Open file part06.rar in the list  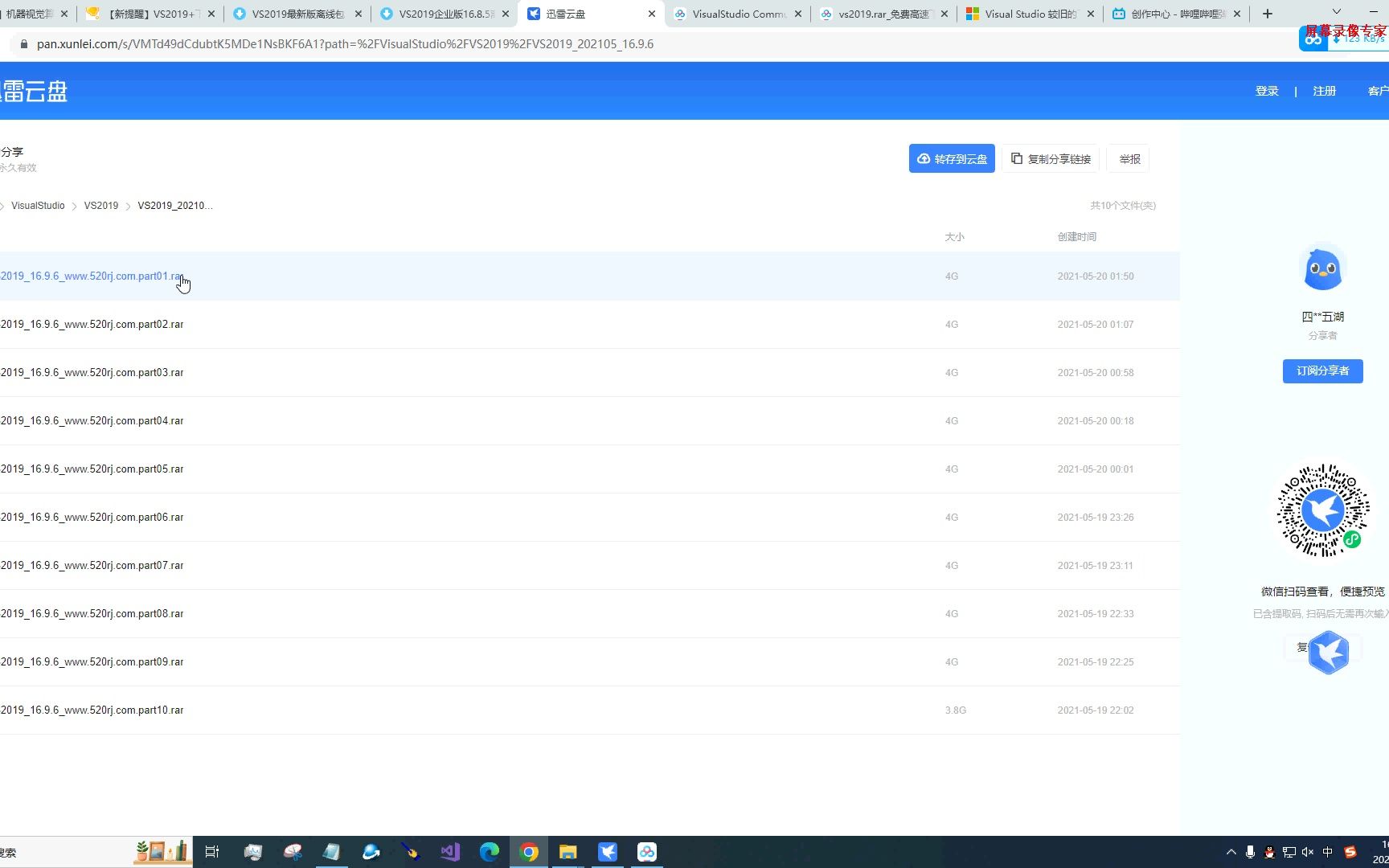(x=92, y=517)
